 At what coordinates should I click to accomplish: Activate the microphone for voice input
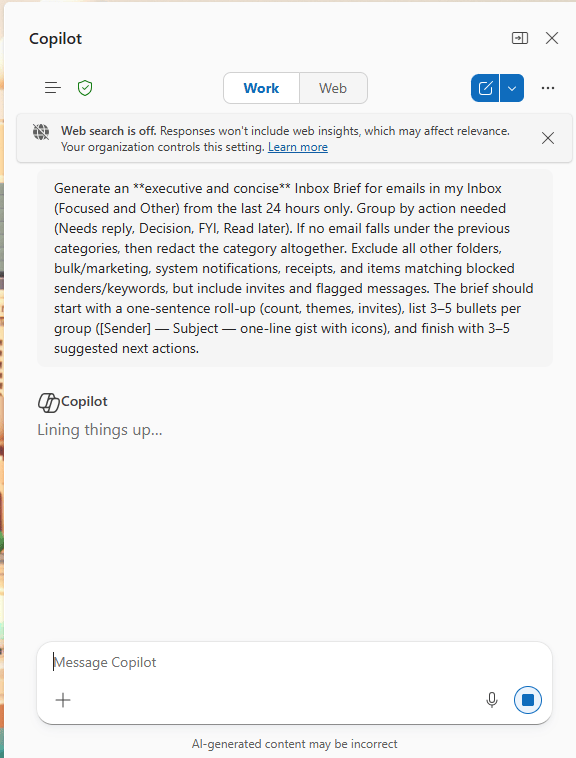(492, 700)
